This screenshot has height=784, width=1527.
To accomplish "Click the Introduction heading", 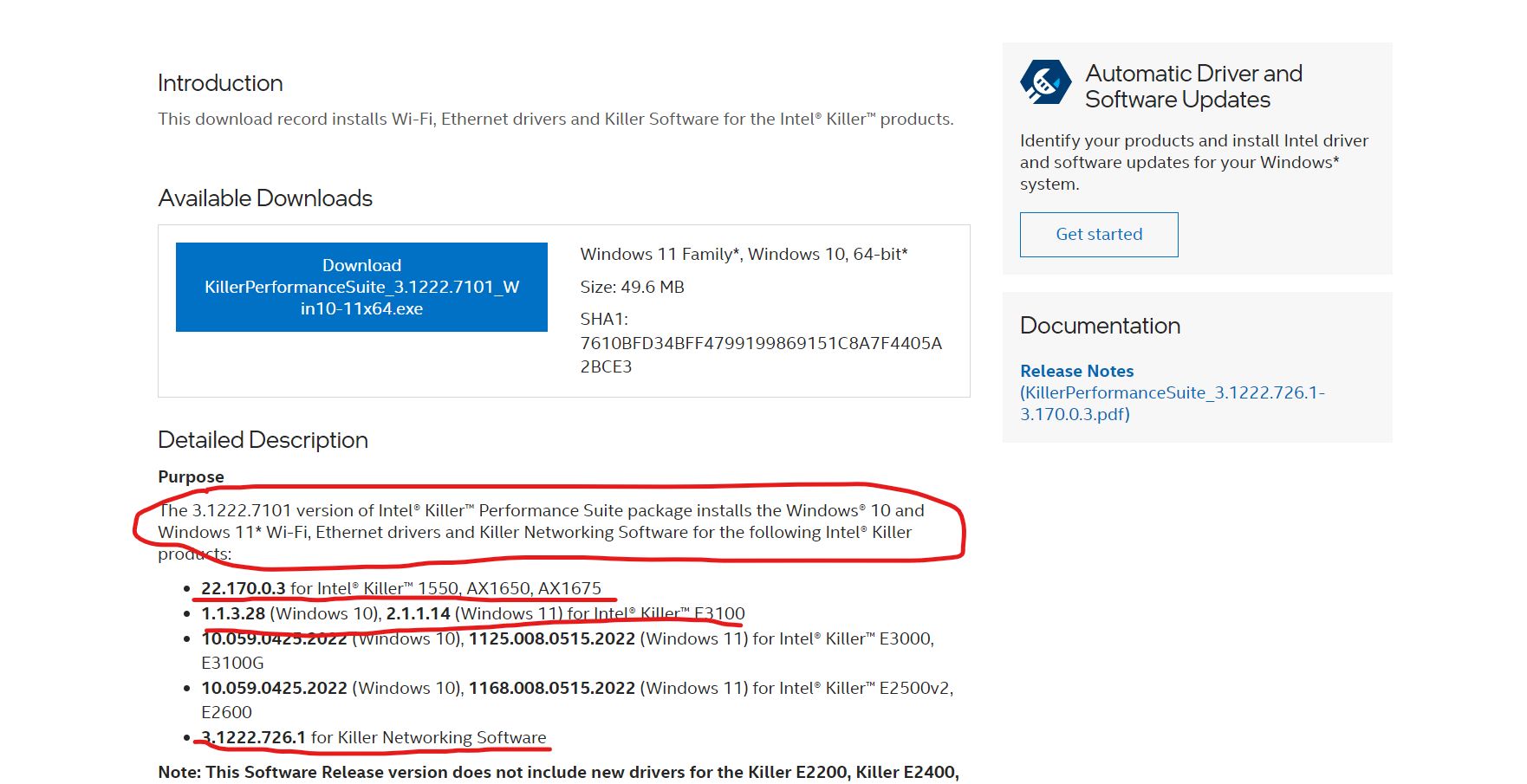I will tap(220, 83).
